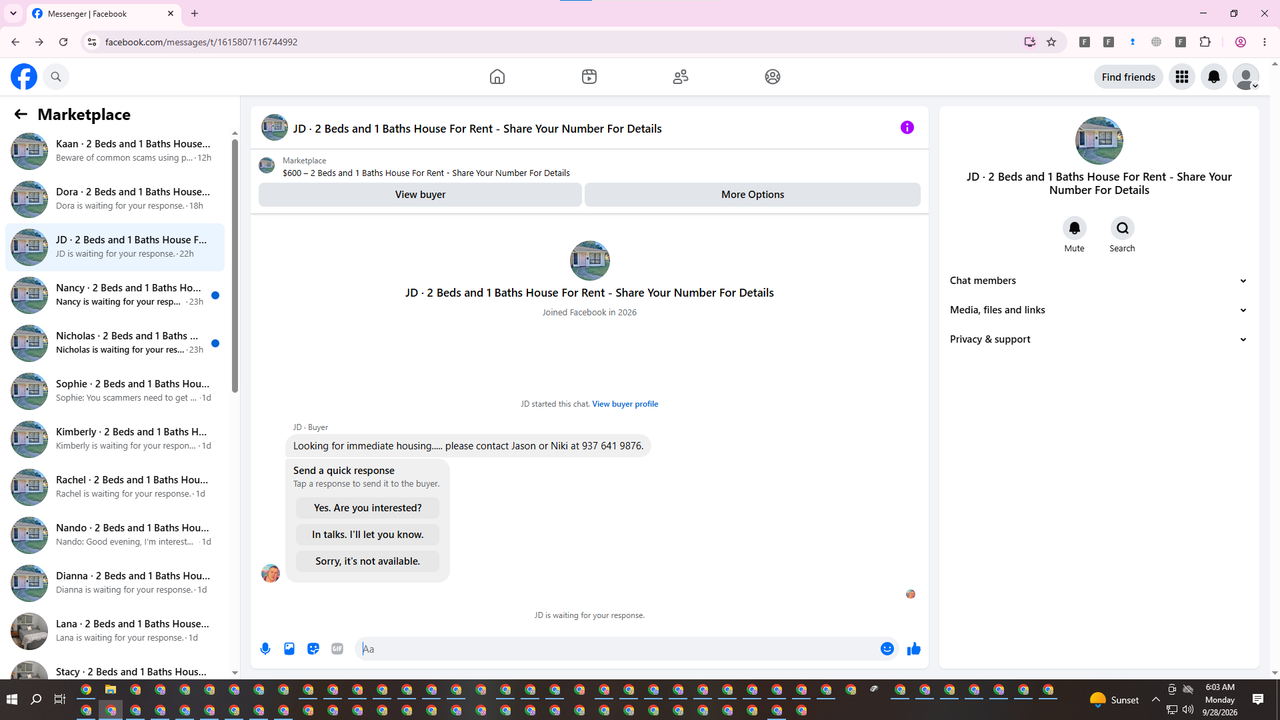Open the emoji picker icon
This screenshot has width=1280, height=720.
click(x=887, y=649)
